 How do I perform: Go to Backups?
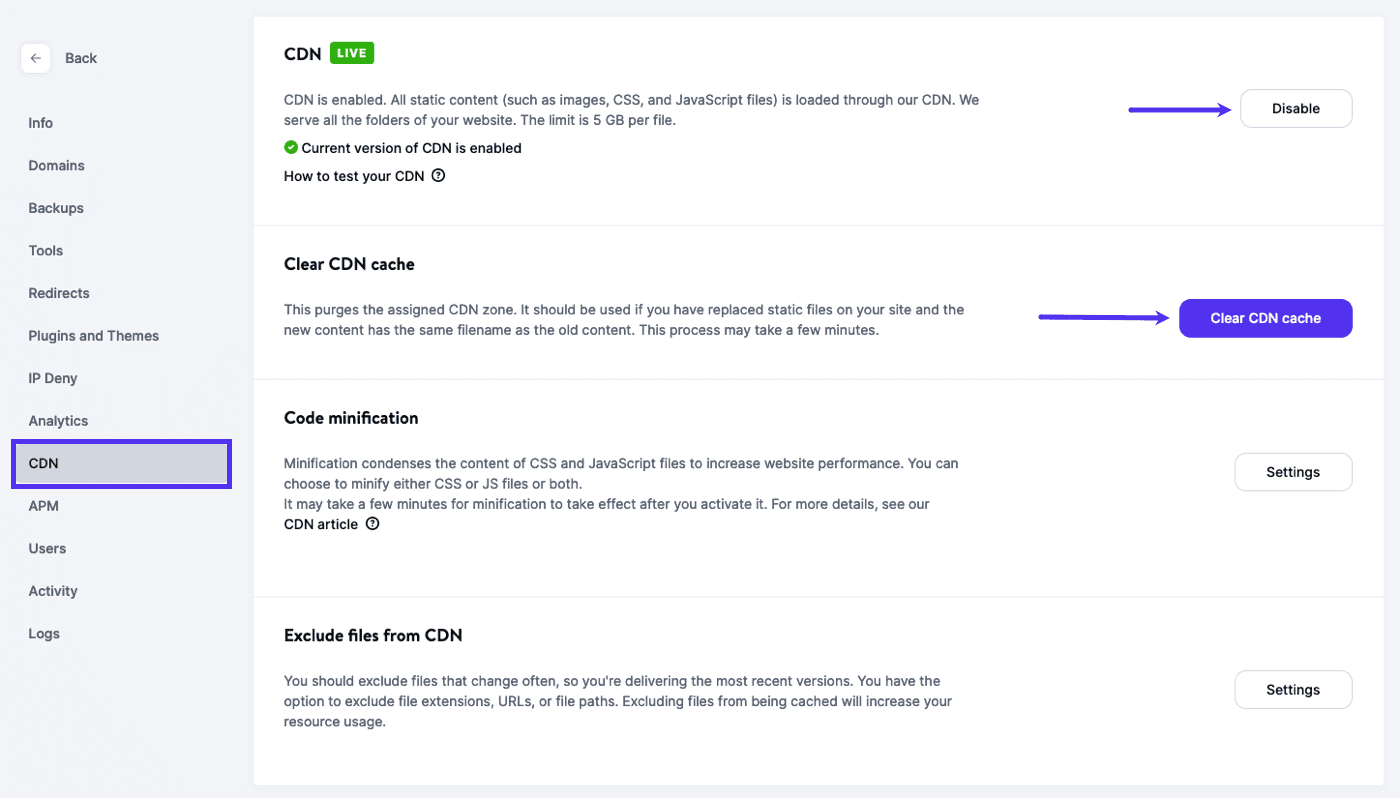(x=55, y=208)
